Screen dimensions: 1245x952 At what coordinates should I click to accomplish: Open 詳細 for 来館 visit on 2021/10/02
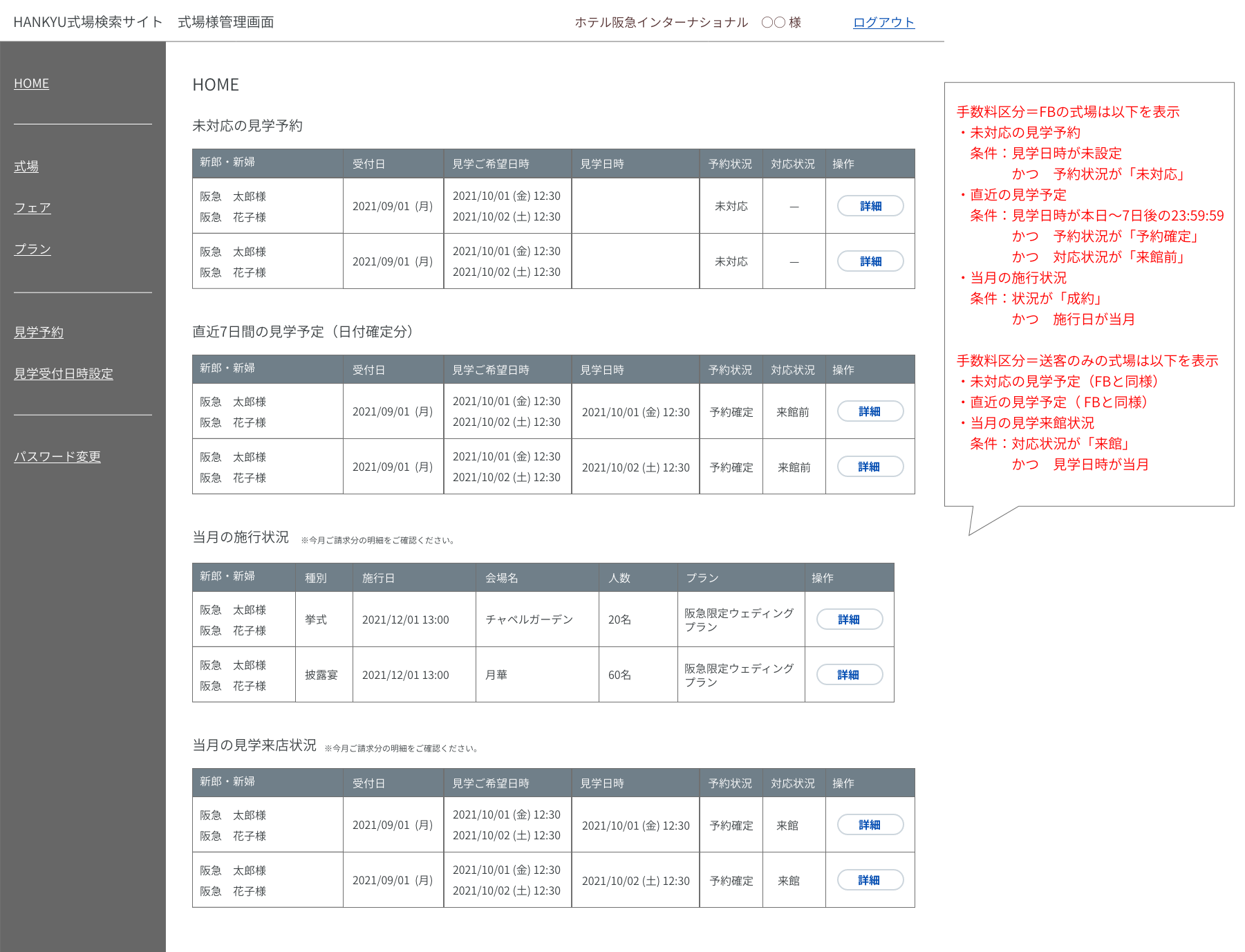pos(870,880)
